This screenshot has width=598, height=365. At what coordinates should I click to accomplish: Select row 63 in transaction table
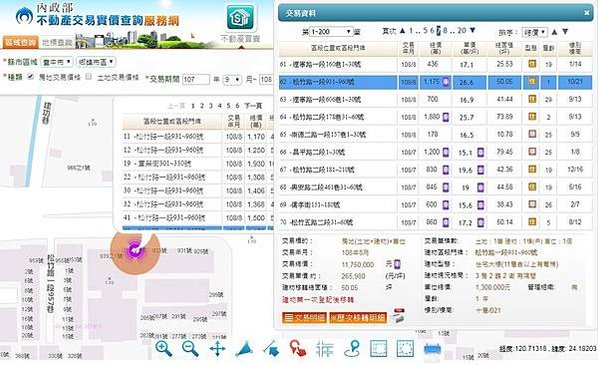pyautogui.click(x=435, y=100)
